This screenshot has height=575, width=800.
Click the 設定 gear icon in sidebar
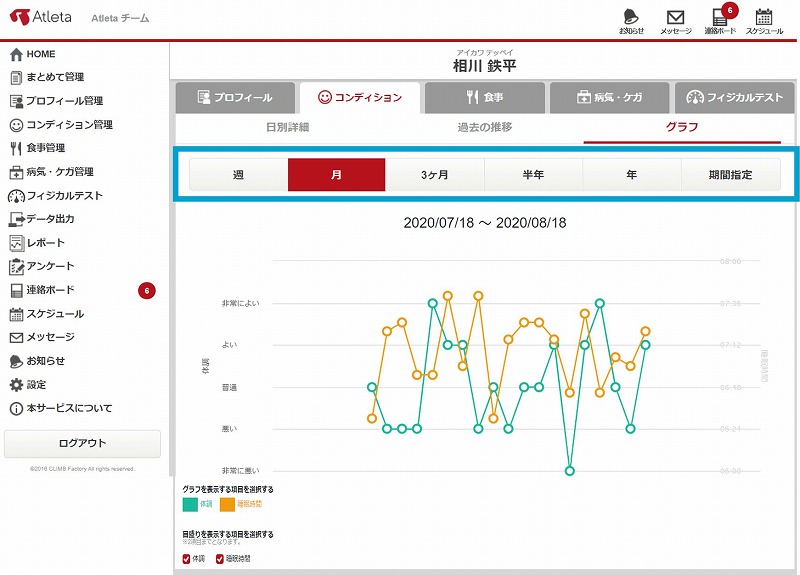(16, 385)
